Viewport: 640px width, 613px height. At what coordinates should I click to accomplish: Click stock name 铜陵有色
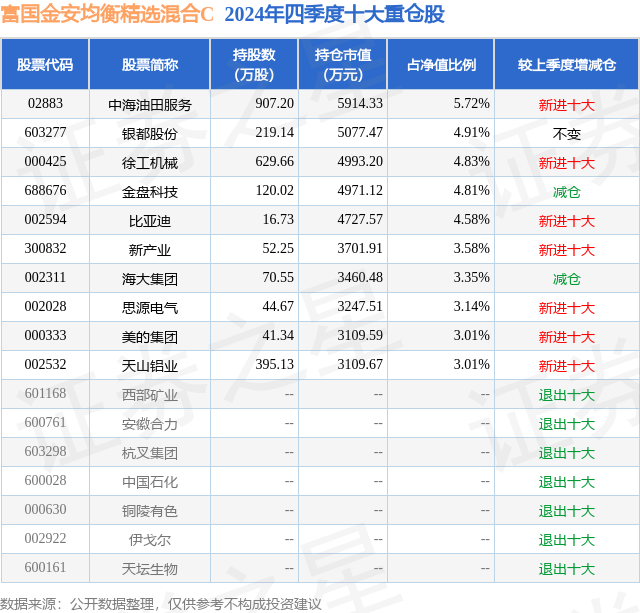tap(150, 511)
